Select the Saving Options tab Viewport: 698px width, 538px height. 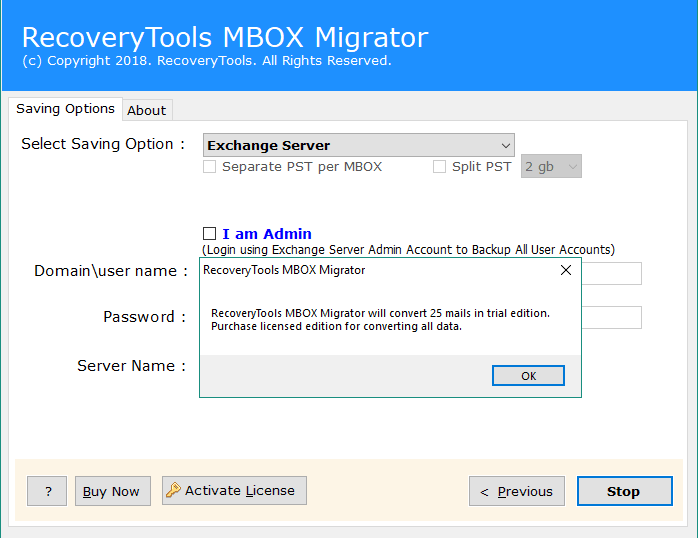[x=65, y=109]
